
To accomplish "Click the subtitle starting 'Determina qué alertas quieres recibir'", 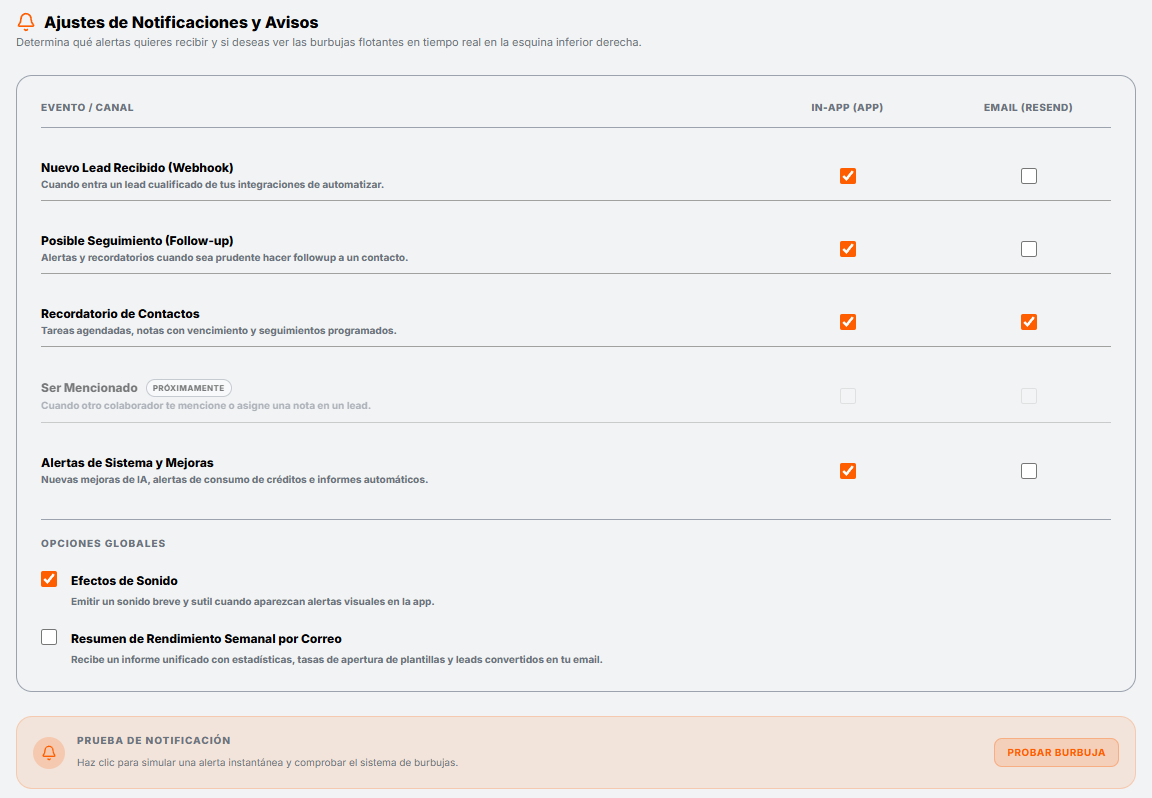I will tap(328, 43).
